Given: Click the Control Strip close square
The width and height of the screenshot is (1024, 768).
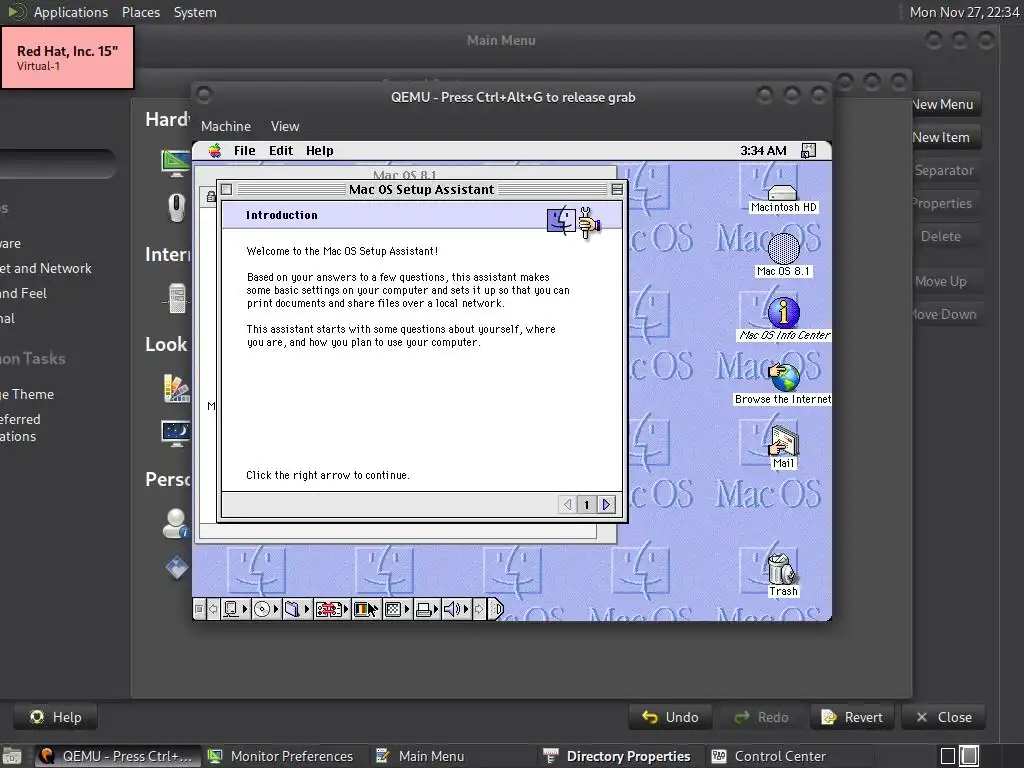Looking at the screenshot, I should 199,609.
